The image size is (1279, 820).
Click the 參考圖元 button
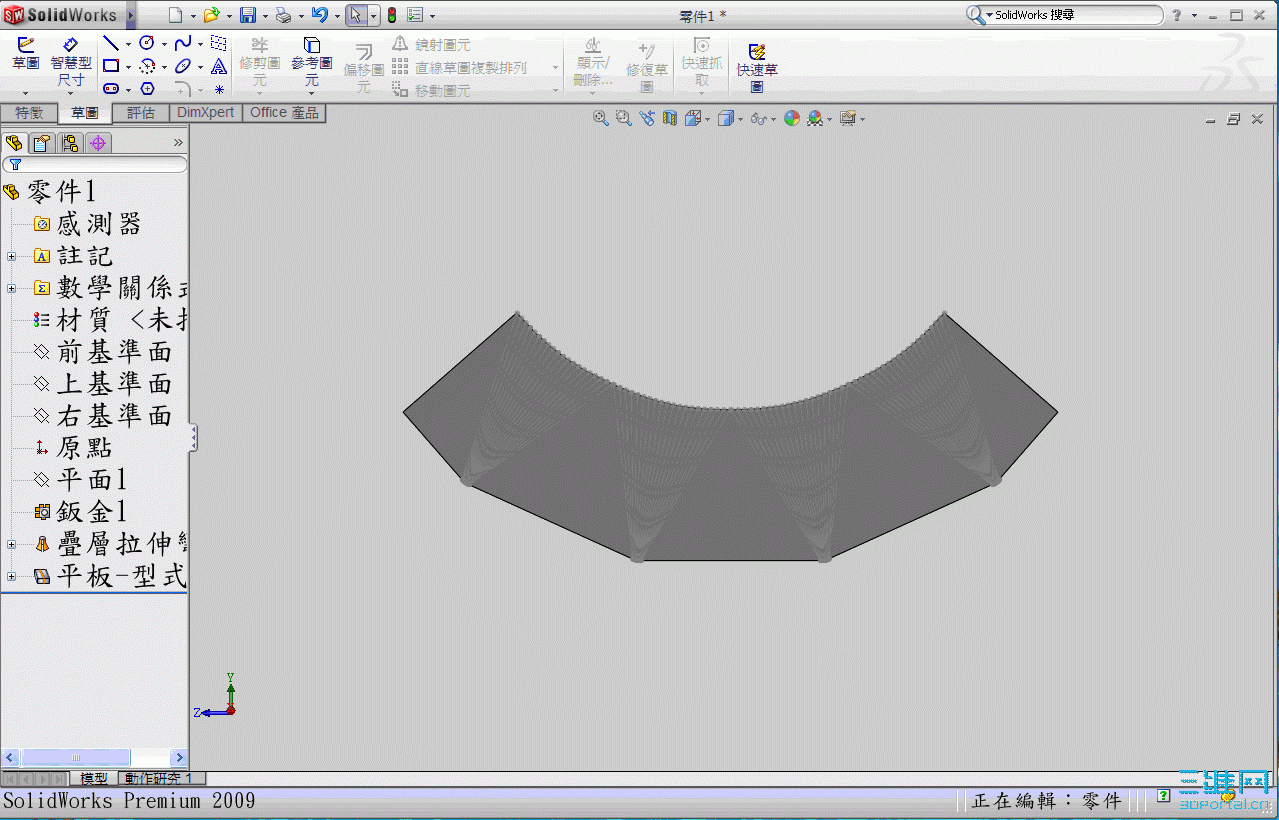311,62
